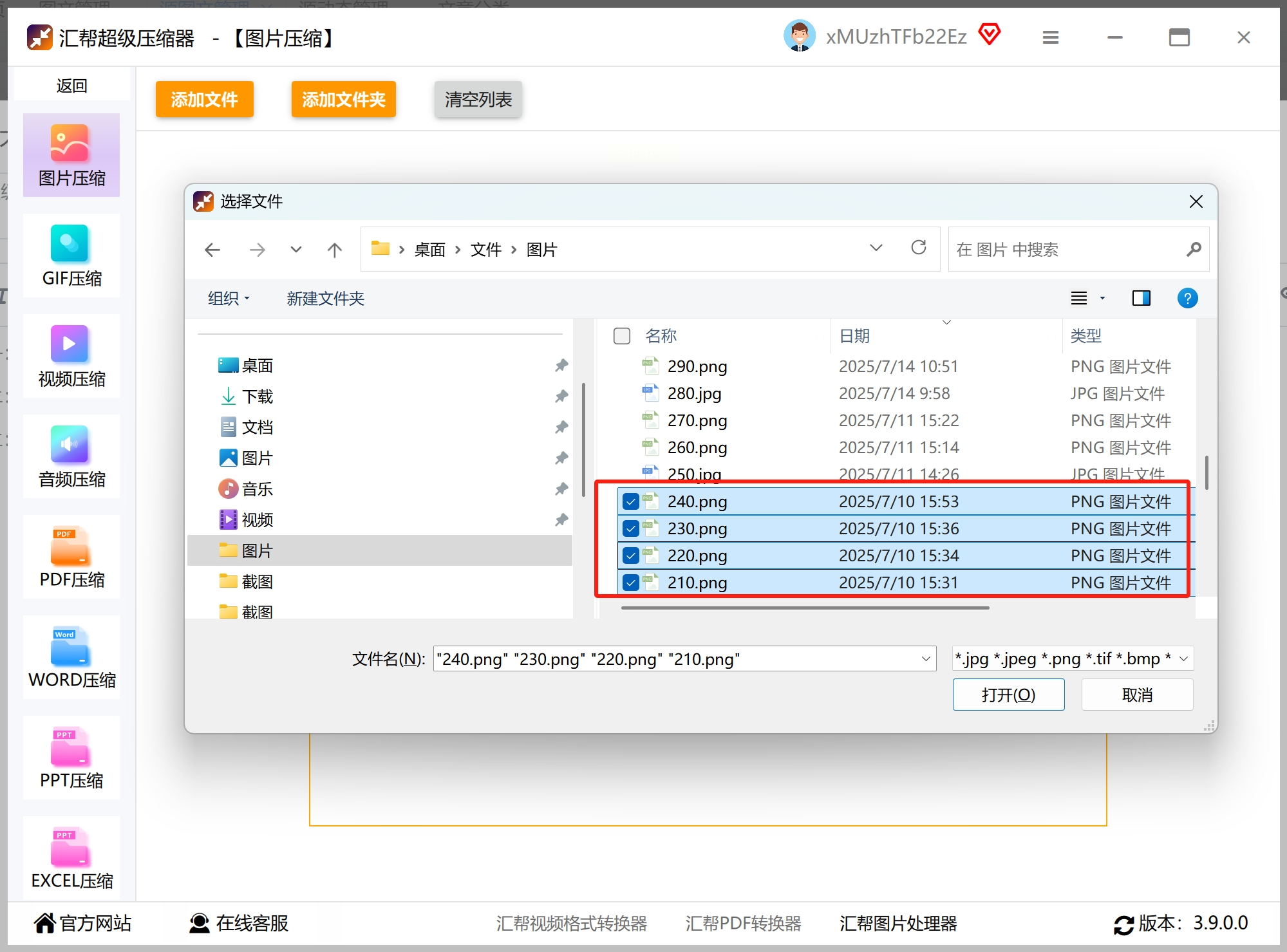
Task: Go up one folder level arrow
Action: (x=334, y=249)
